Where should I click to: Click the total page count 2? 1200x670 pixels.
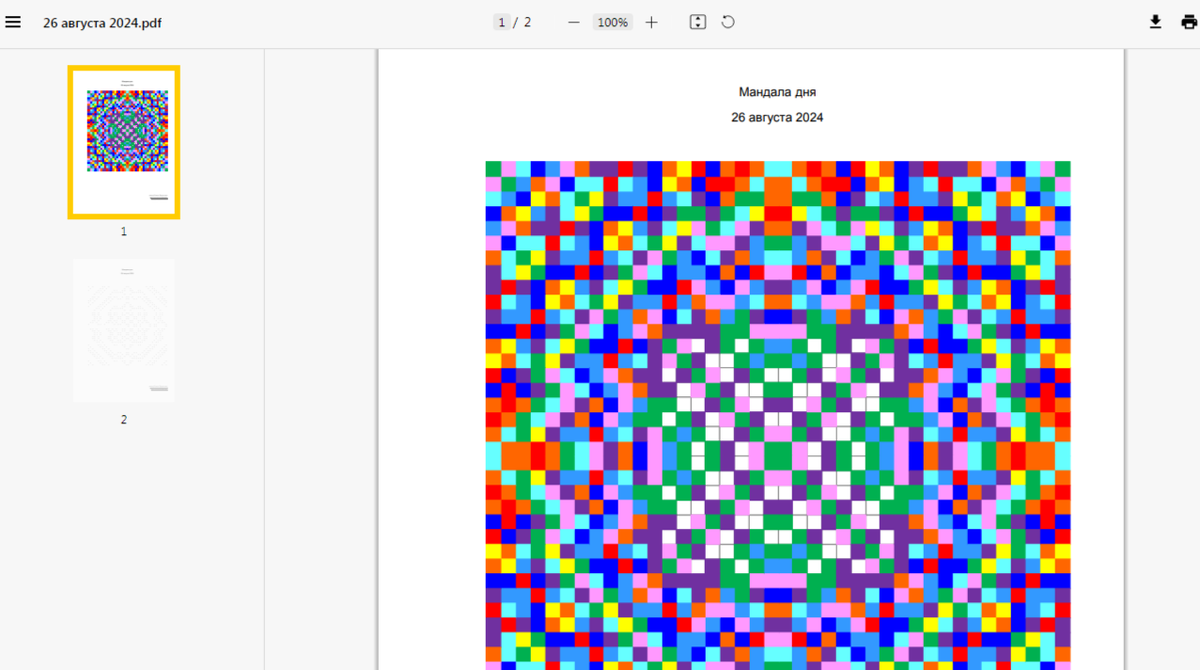(527, 22)
